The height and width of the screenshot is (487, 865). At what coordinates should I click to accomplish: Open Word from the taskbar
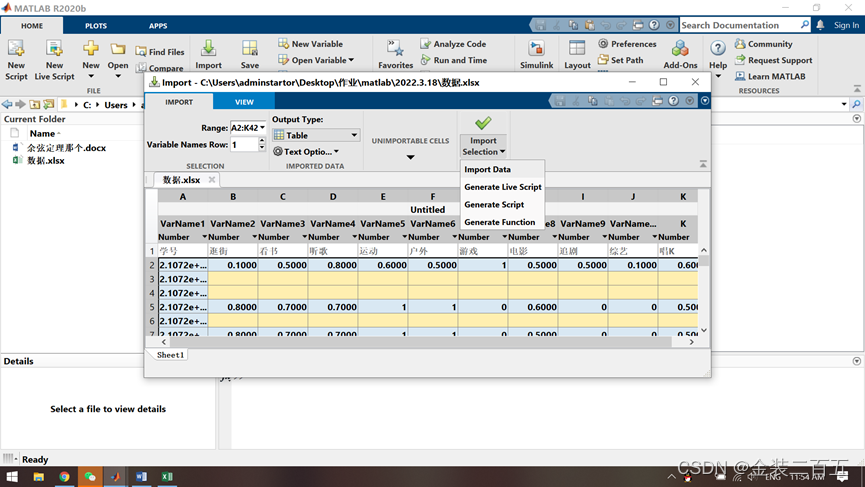click(141, 477)
